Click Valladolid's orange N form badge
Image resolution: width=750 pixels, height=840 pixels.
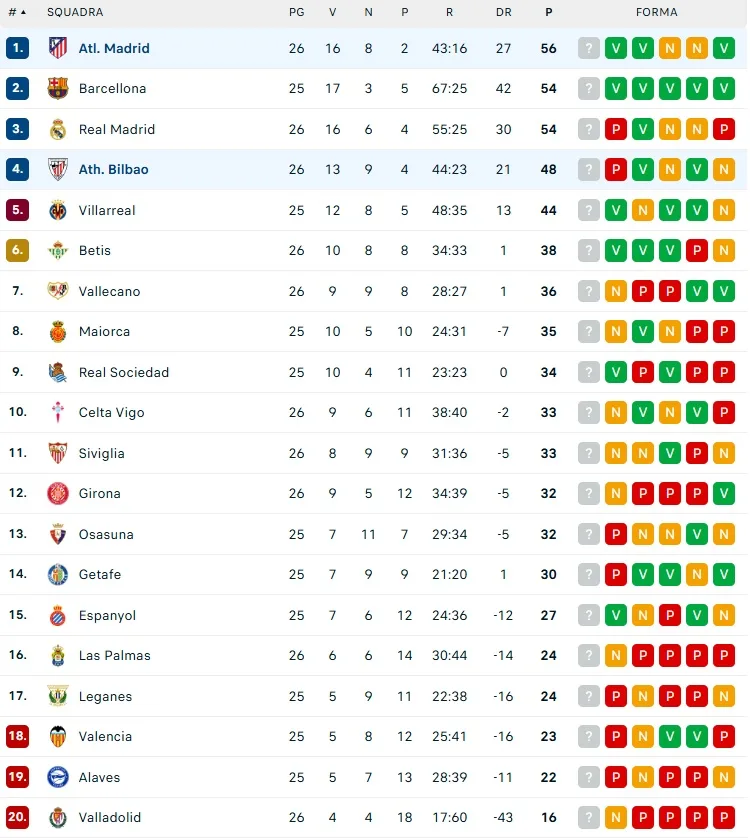coord(616,817)
